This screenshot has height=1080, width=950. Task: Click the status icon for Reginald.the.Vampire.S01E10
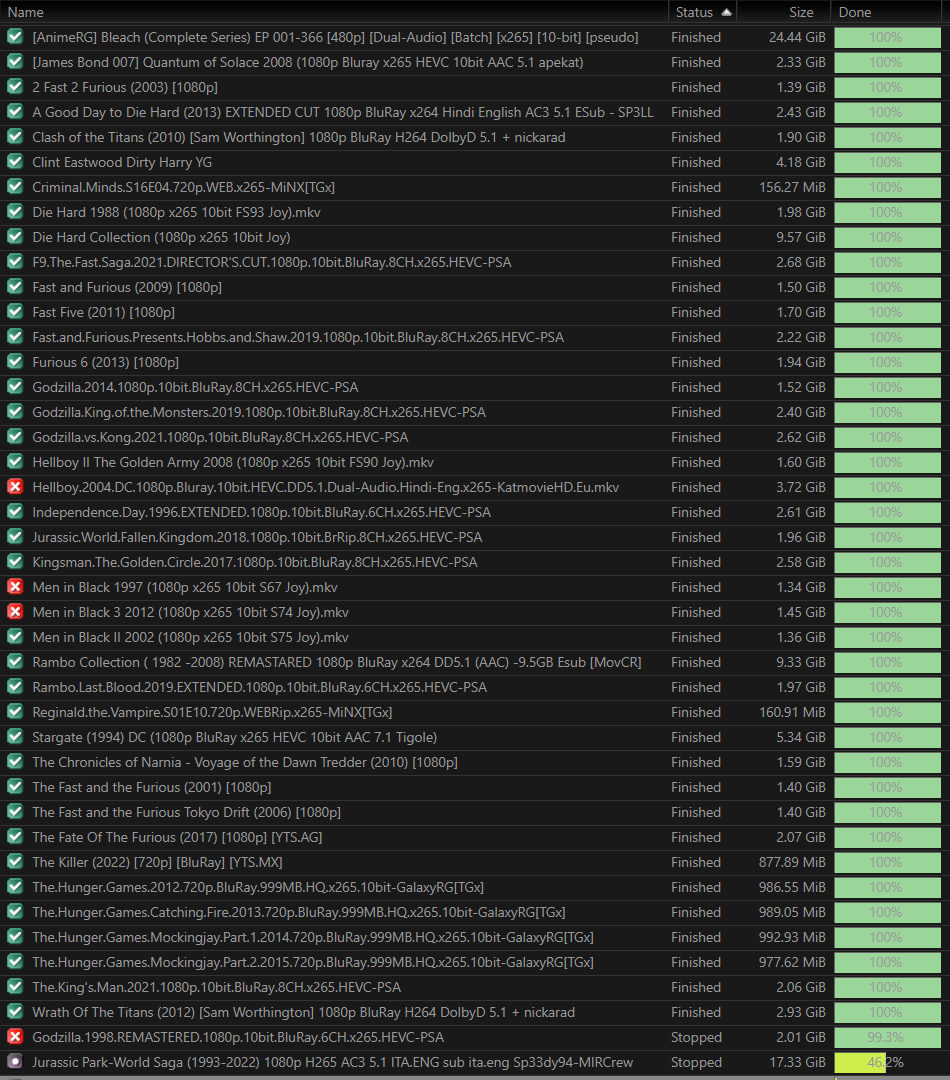14,712
